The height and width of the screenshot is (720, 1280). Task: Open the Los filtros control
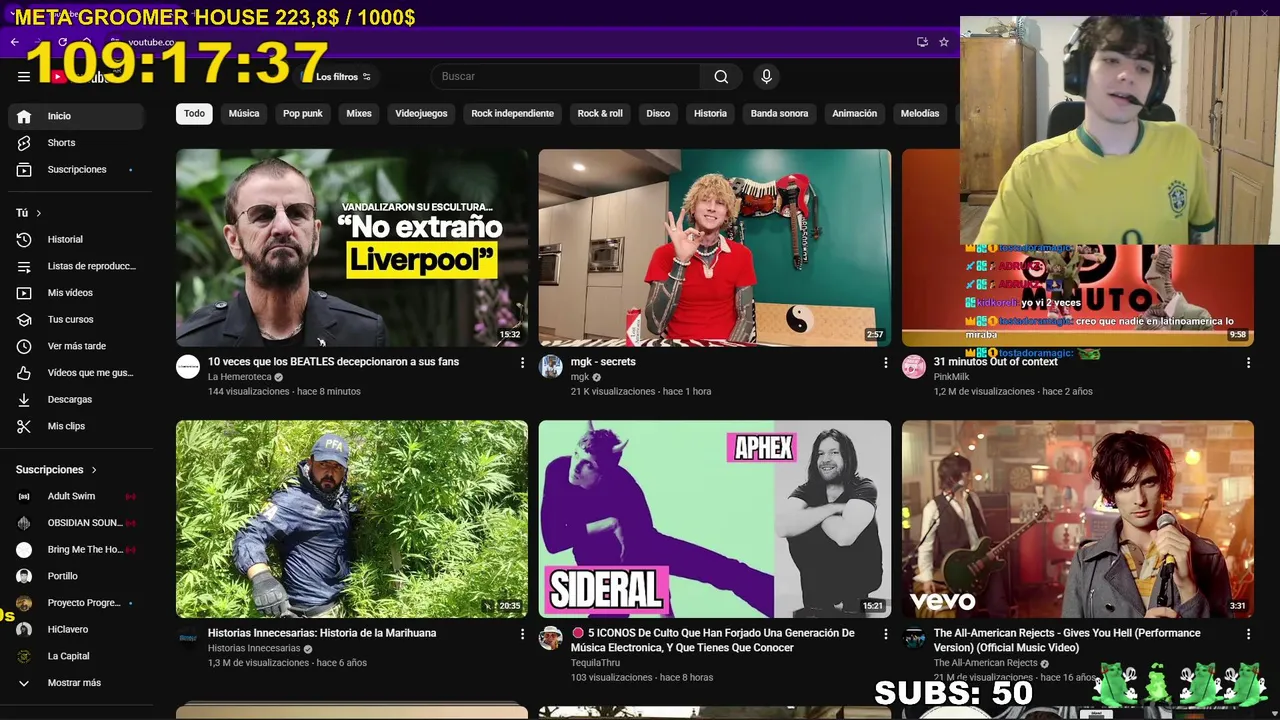coord(344,77)
